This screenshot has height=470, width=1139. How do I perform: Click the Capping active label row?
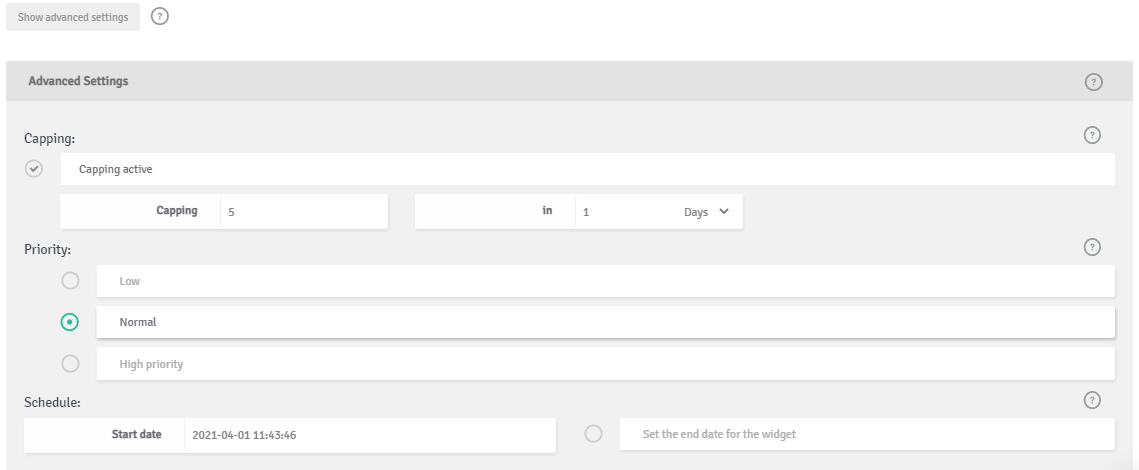coord(587,169)
